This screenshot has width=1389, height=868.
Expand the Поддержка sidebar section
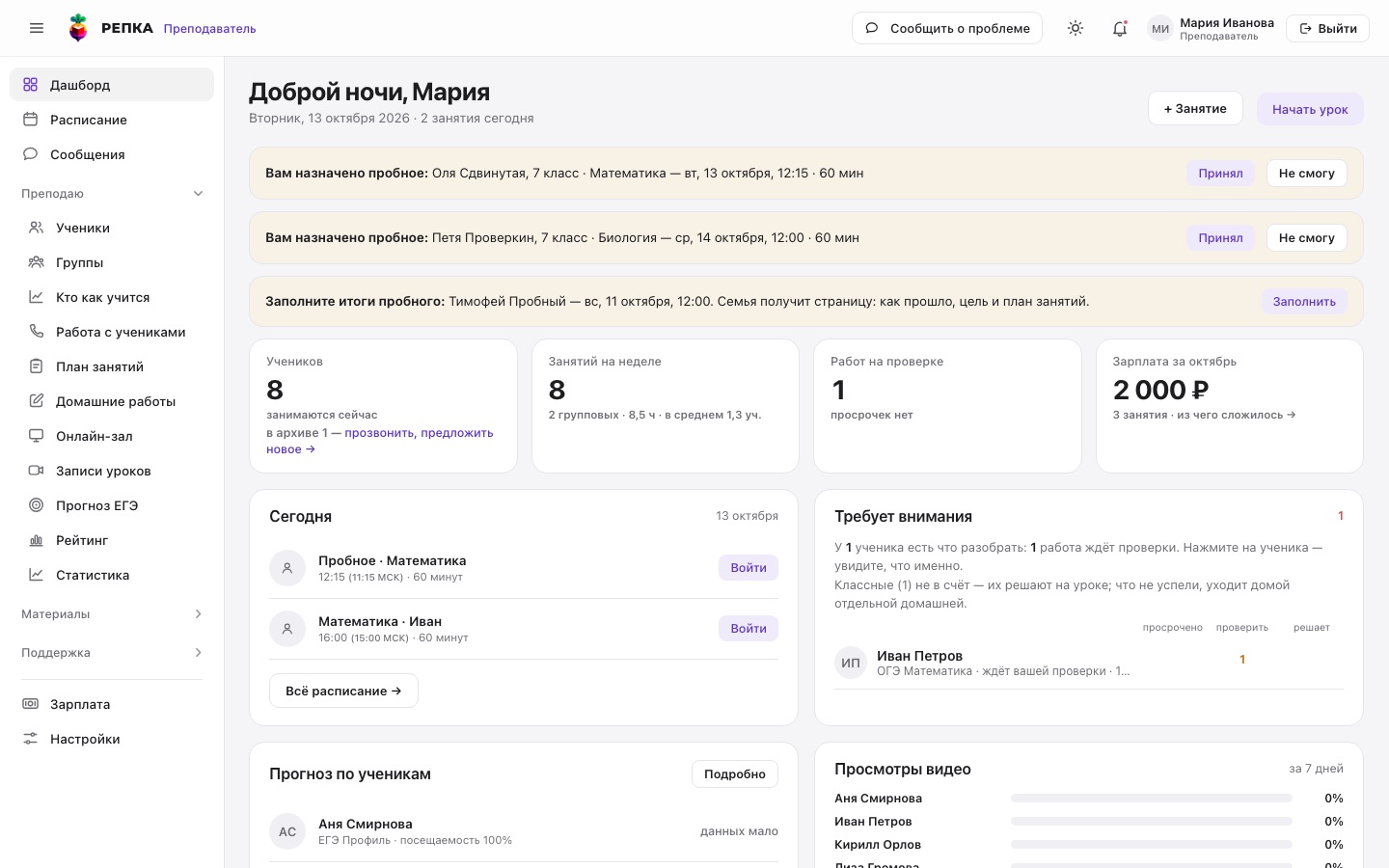(112, 653)
